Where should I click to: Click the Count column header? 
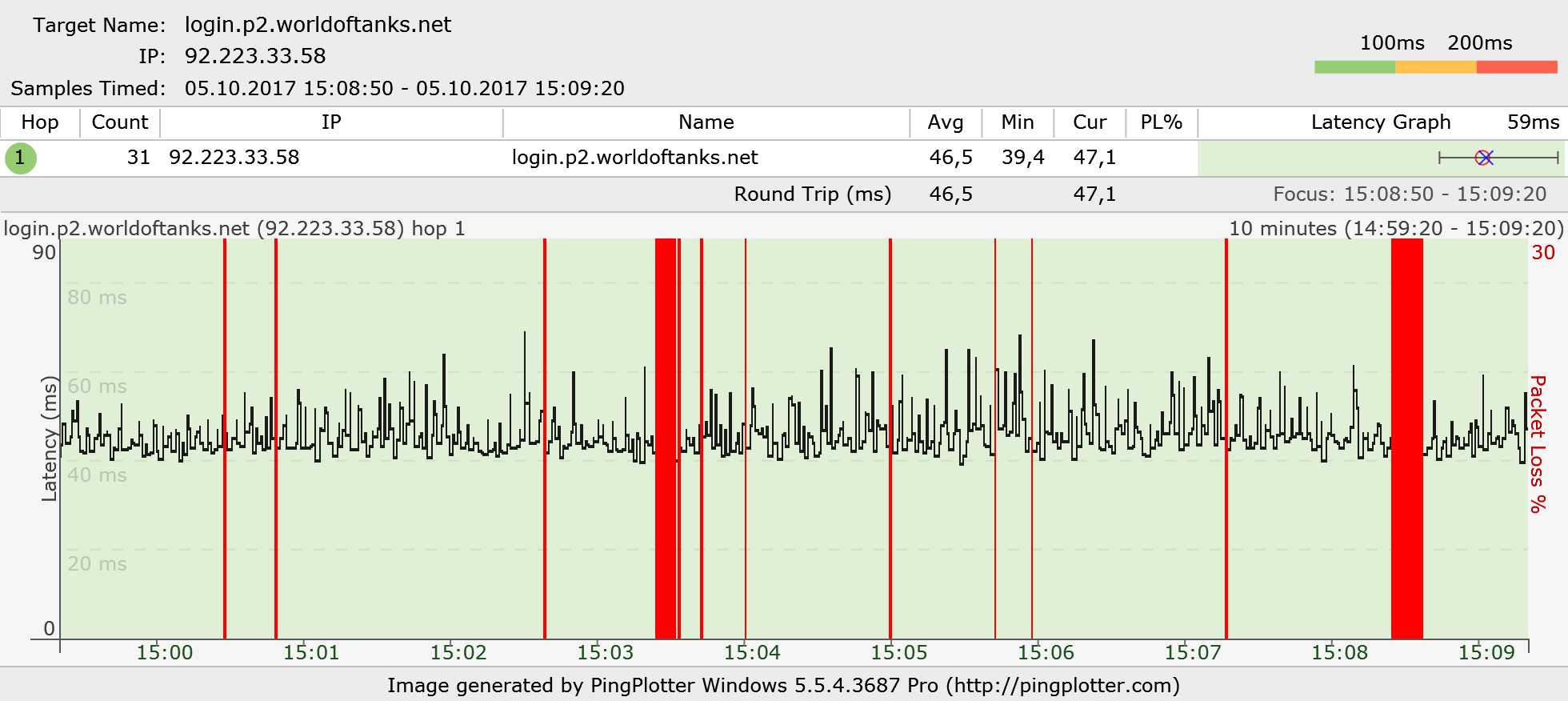[x=120, y=122]
